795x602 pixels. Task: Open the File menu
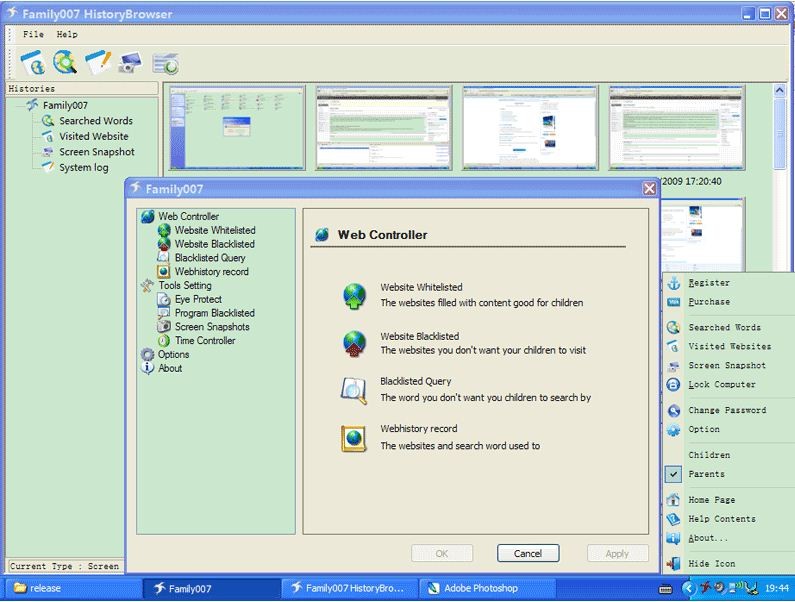coord(33,34)
